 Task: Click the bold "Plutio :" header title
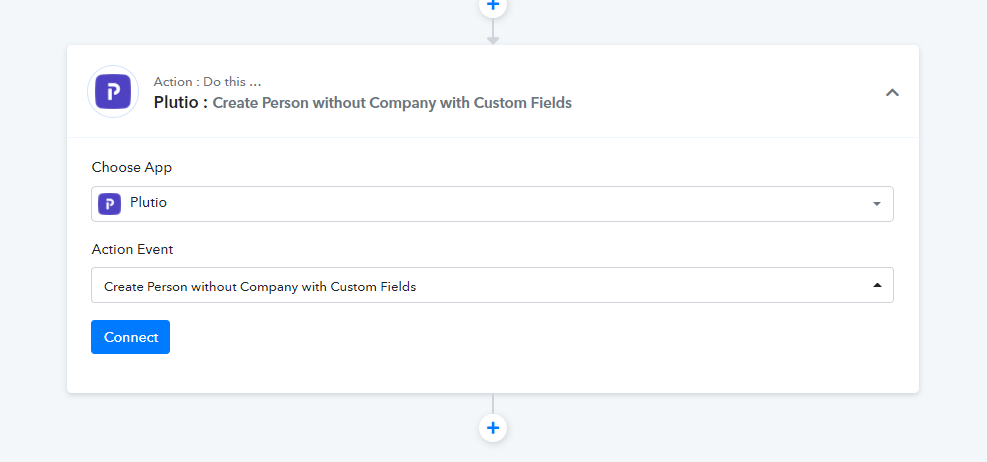tap(181, 103)
